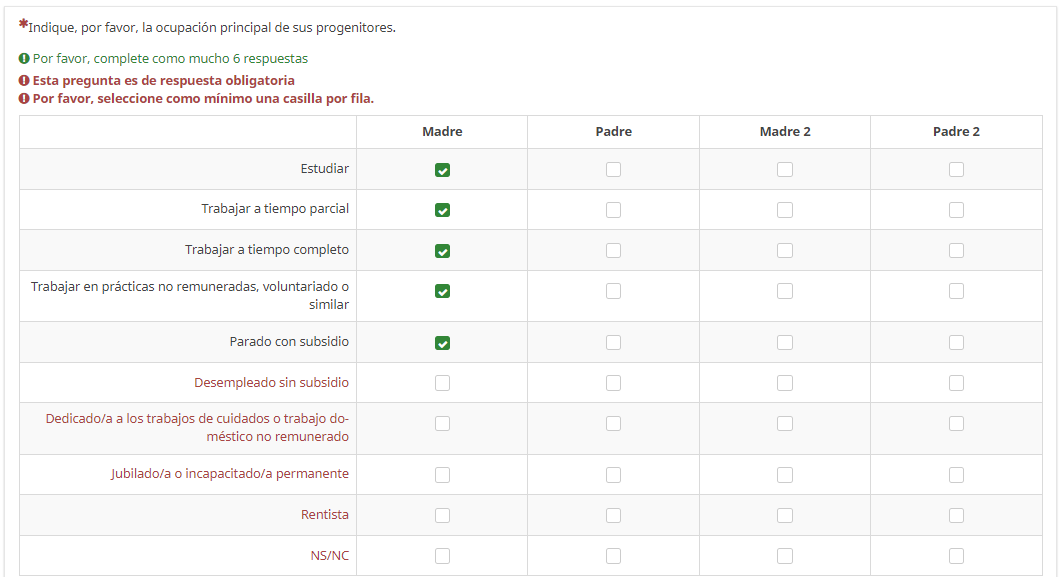Uncheck Parado con subsidio for Madre
This screenshot has height=577, width=1060.
(x=442, y=343)
